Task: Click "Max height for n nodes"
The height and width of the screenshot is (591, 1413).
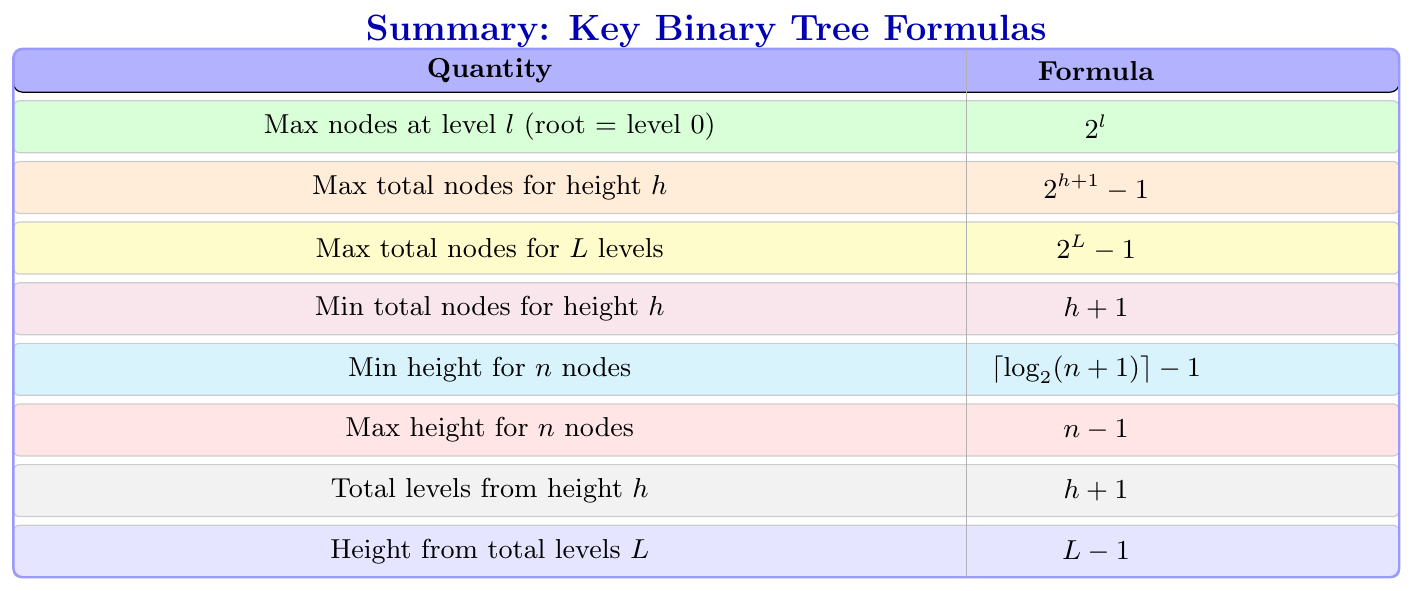Action: (x=489, y=429)
